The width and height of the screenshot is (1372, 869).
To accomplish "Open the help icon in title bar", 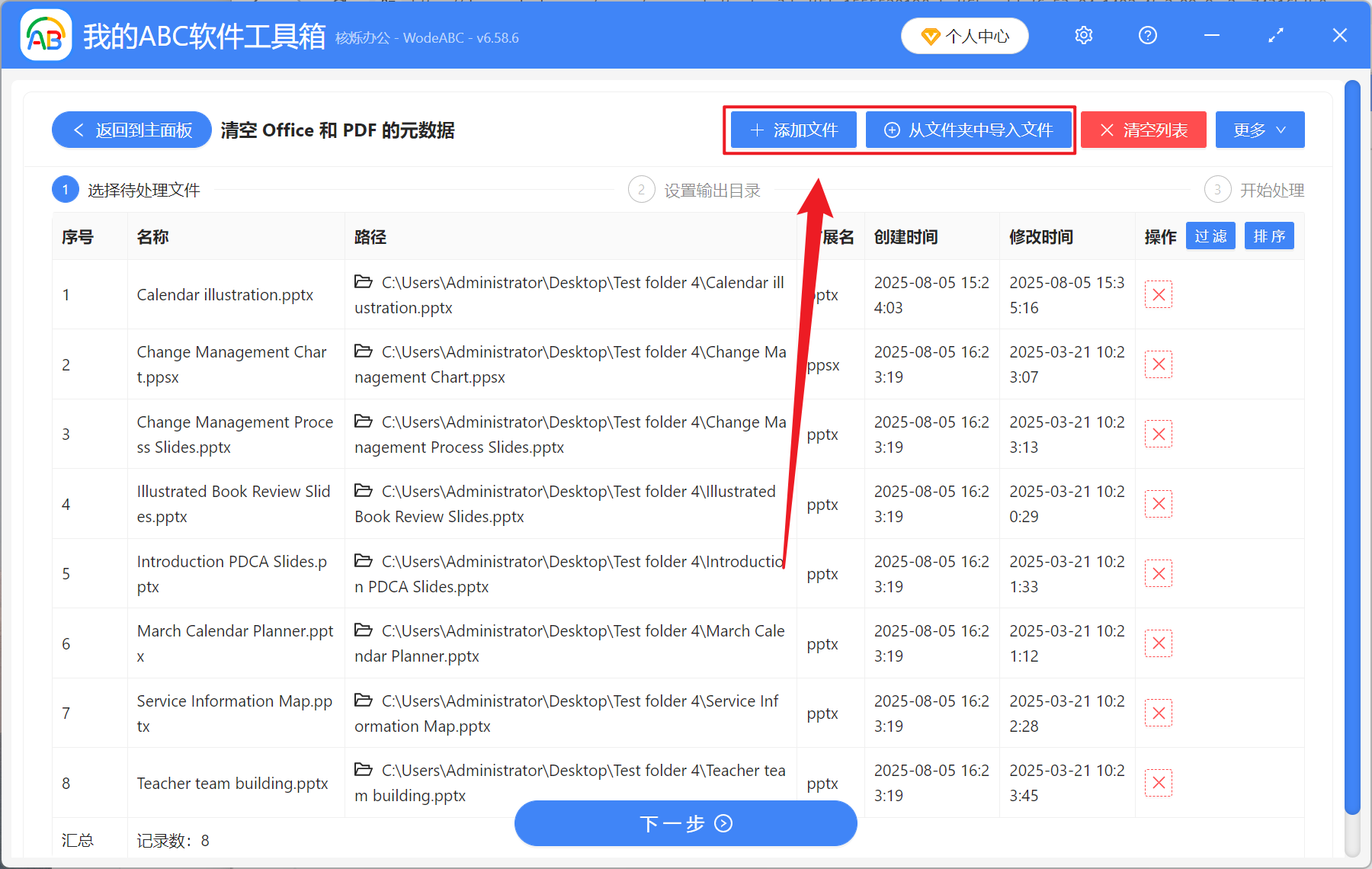I will click(1147, 35).
